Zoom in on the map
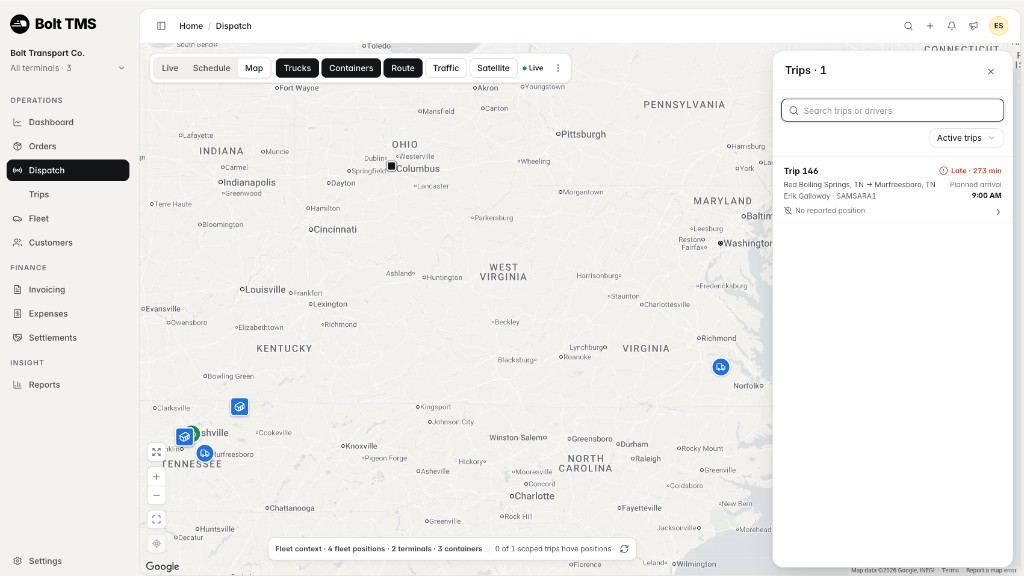 click(157, 477)
